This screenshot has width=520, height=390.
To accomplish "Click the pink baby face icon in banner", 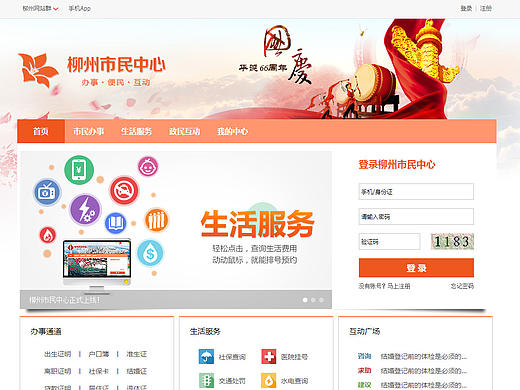I will (x=148, y=167).
